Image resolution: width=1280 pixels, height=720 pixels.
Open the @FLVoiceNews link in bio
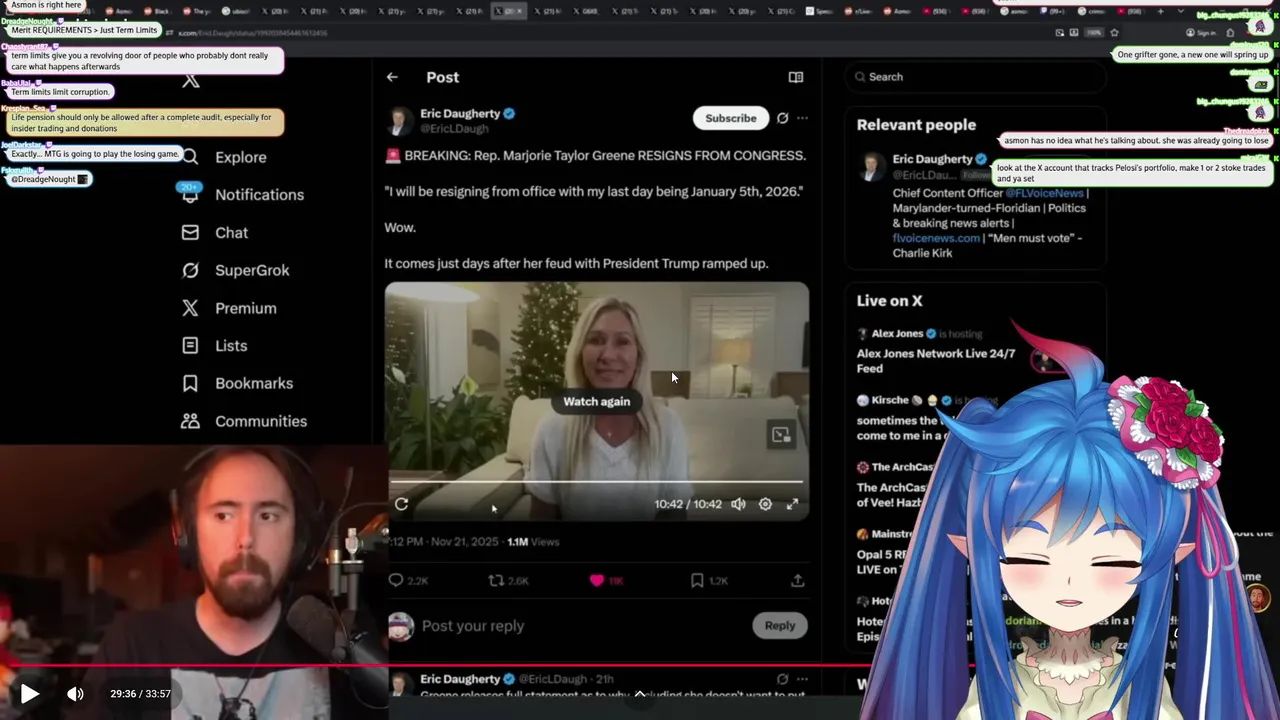tap(1044, 193)
